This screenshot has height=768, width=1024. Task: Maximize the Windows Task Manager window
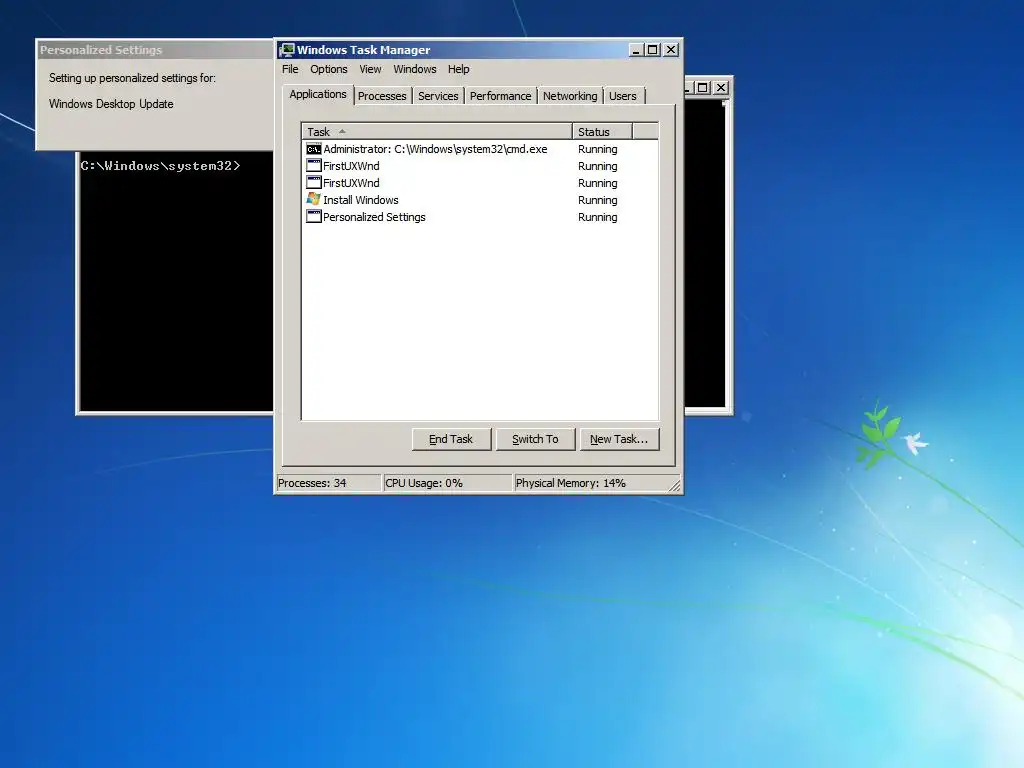click(x=652, y=50)
